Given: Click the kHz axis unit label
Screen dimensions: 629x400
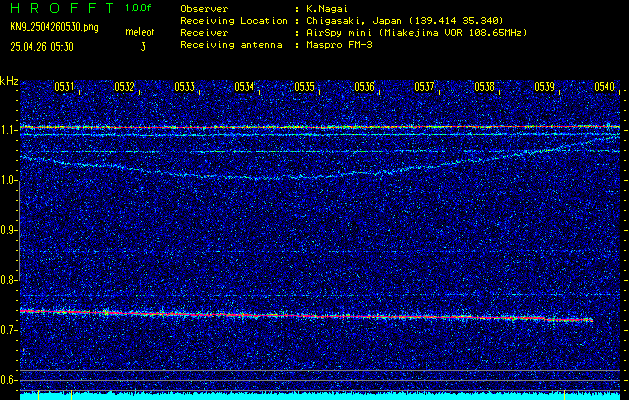Looking at the screenshot, I should (x=9, y=81).
